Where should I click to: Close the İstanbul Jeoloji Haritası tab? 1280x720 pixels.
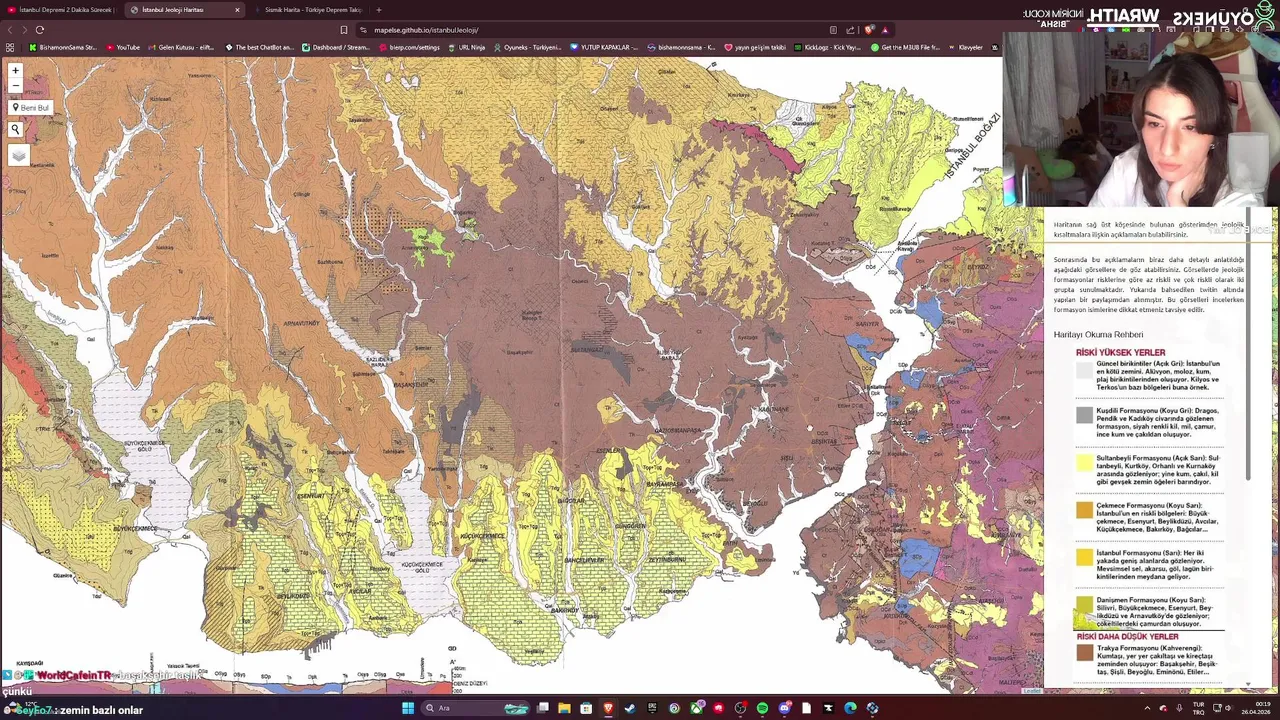(237, 10)
